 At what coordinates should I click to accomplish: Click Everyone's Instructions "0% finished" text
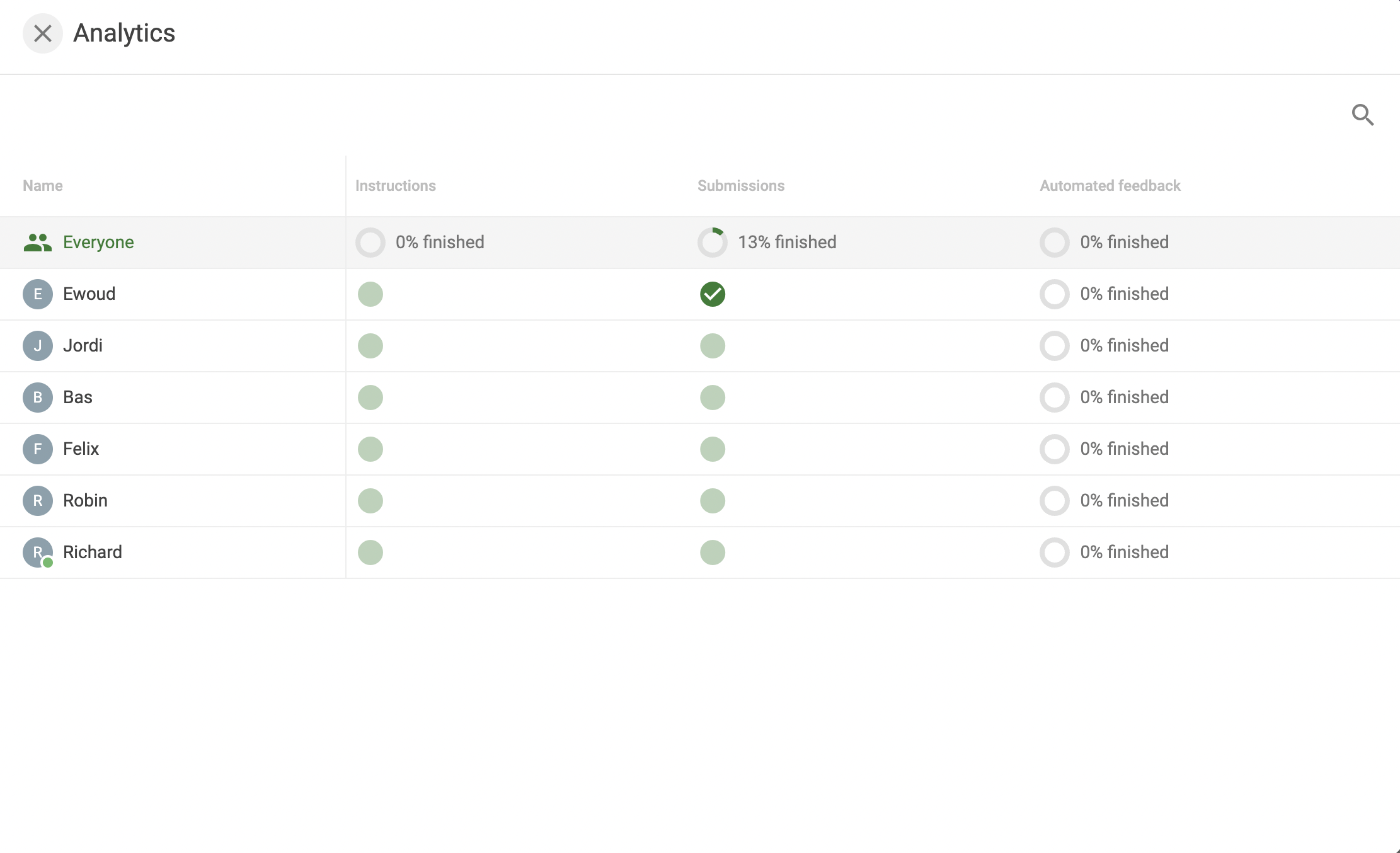pyautogui.click(x=440, y=243)
